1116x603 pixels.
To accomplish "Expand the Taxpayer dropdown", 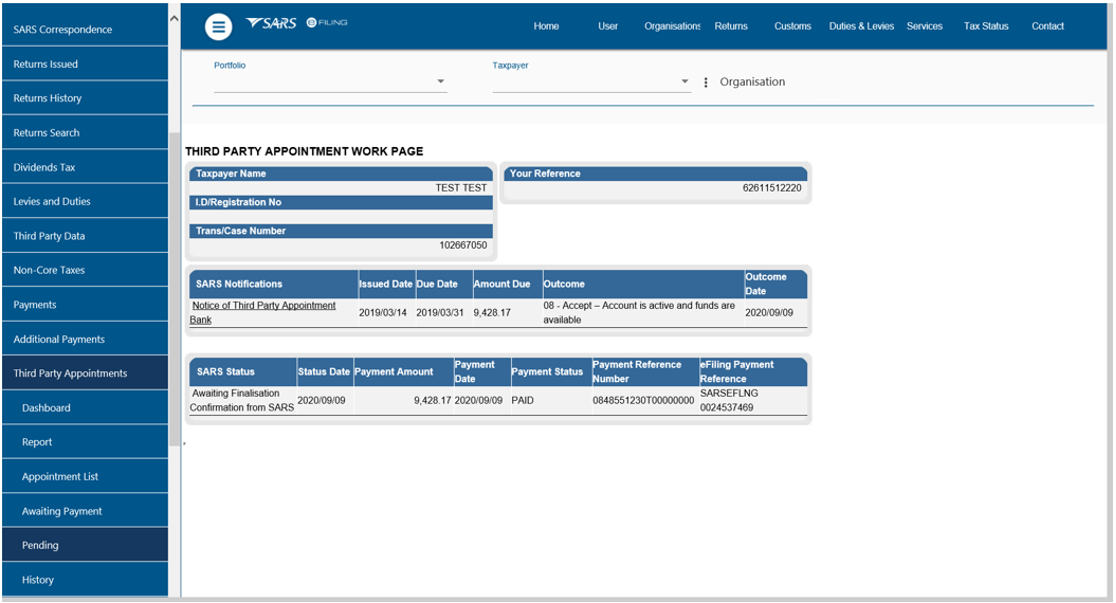I will point(685,82).
